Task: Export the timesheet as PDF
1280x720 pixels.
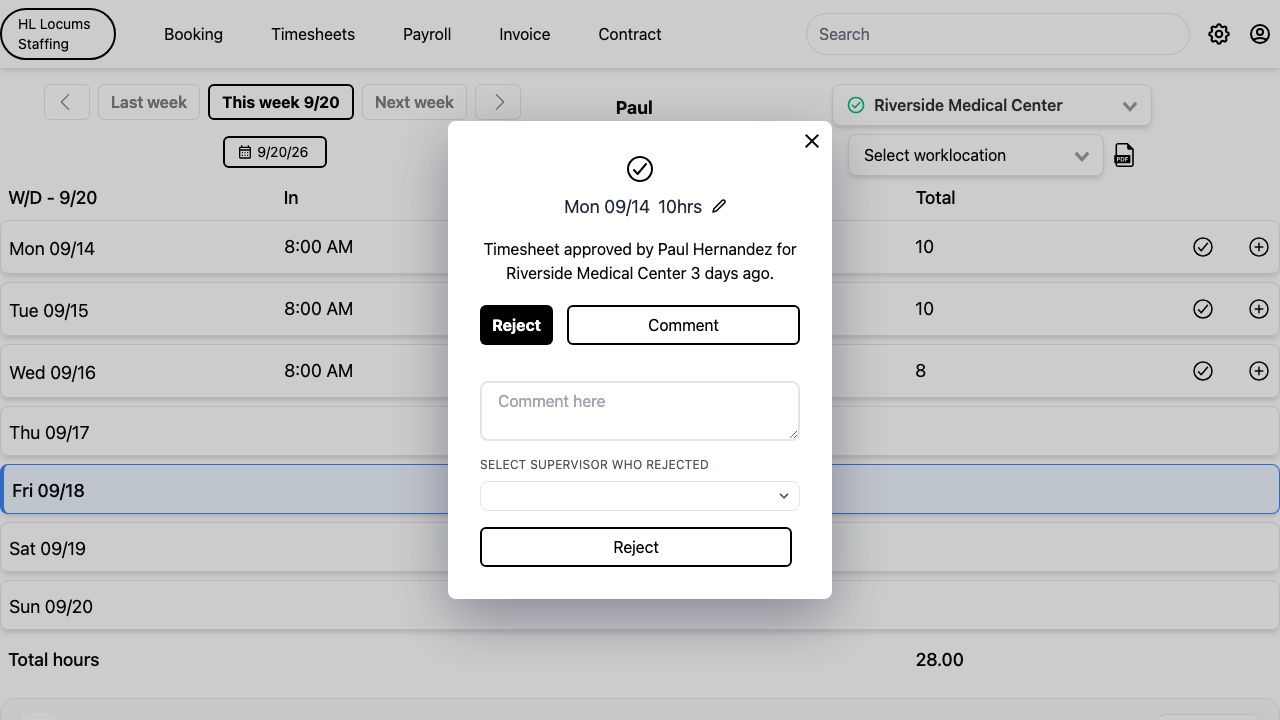Action: pos(1124,155)
